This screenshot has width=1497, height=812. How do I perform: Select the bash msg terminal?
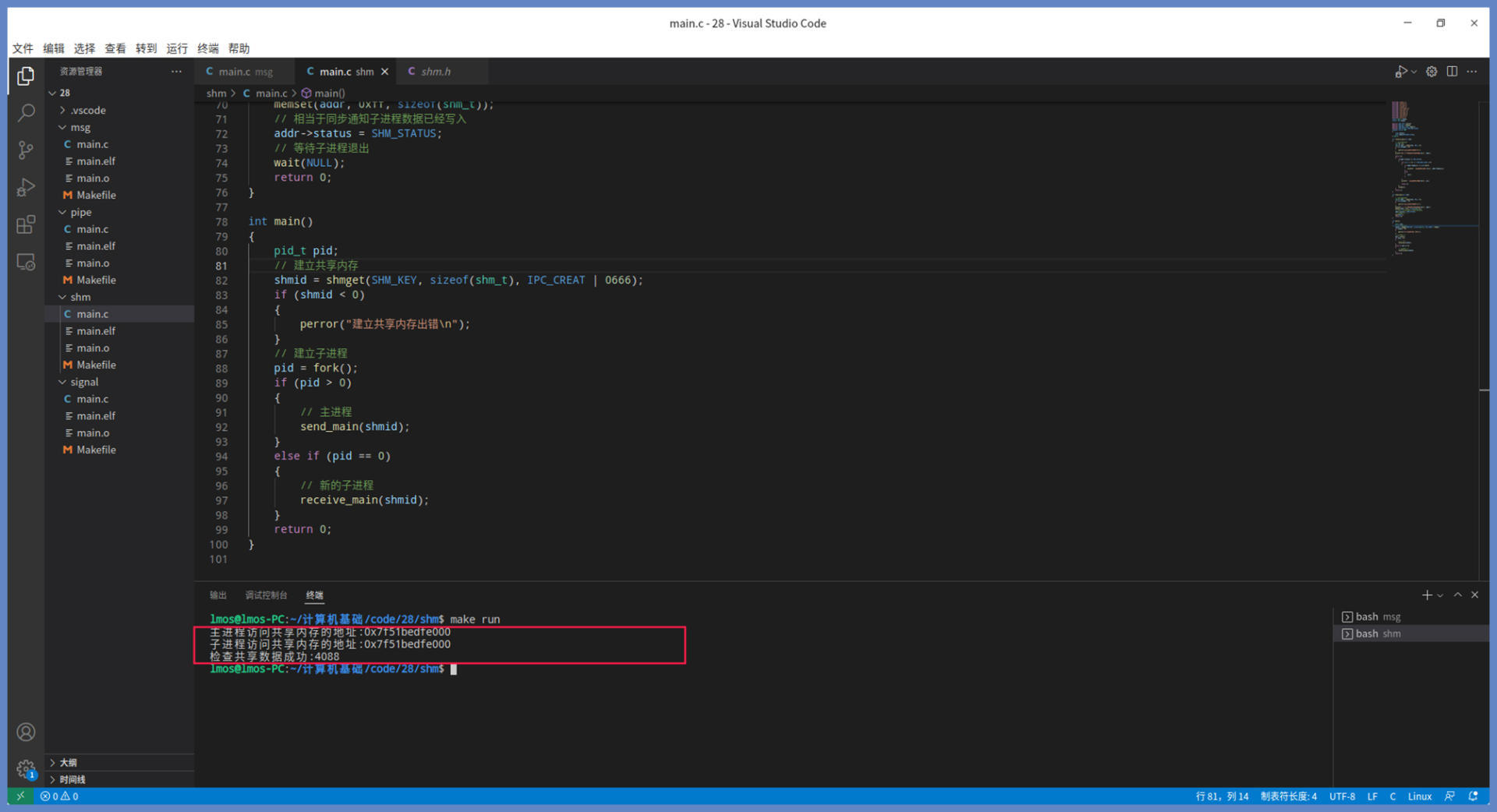1377,616
